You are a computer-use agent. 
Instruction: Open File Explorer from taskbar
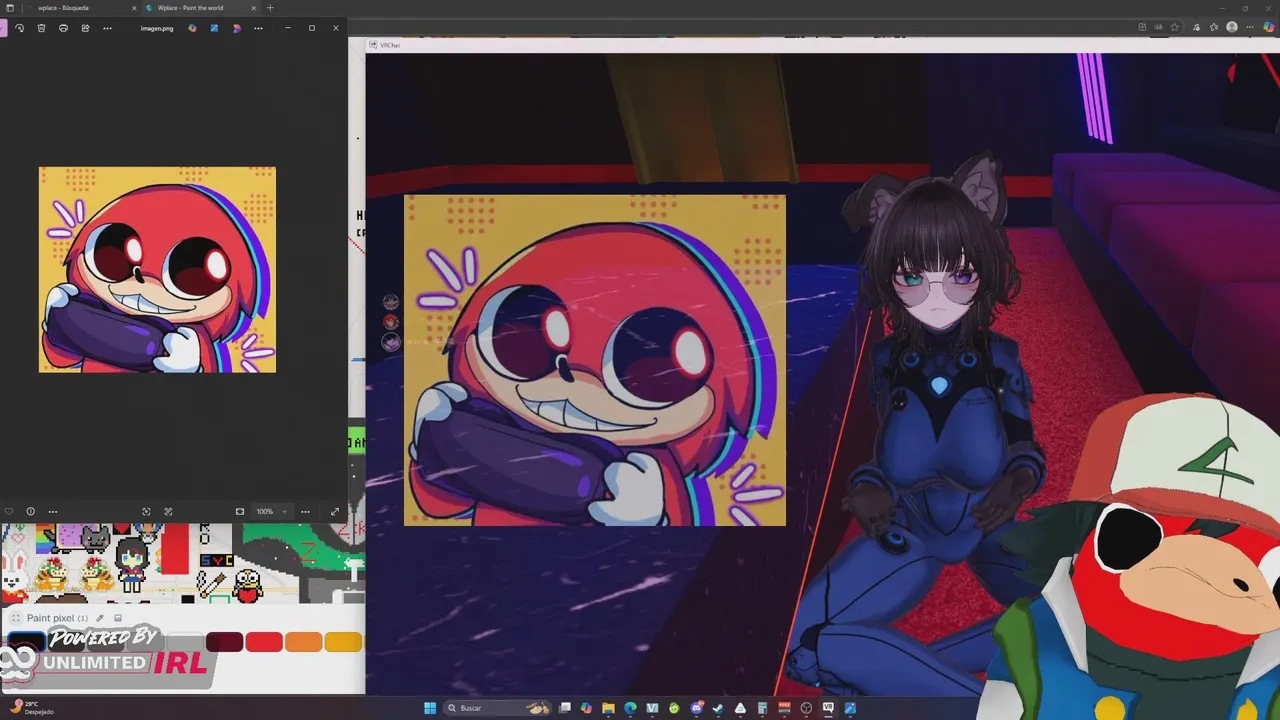(x=608, y=708)
